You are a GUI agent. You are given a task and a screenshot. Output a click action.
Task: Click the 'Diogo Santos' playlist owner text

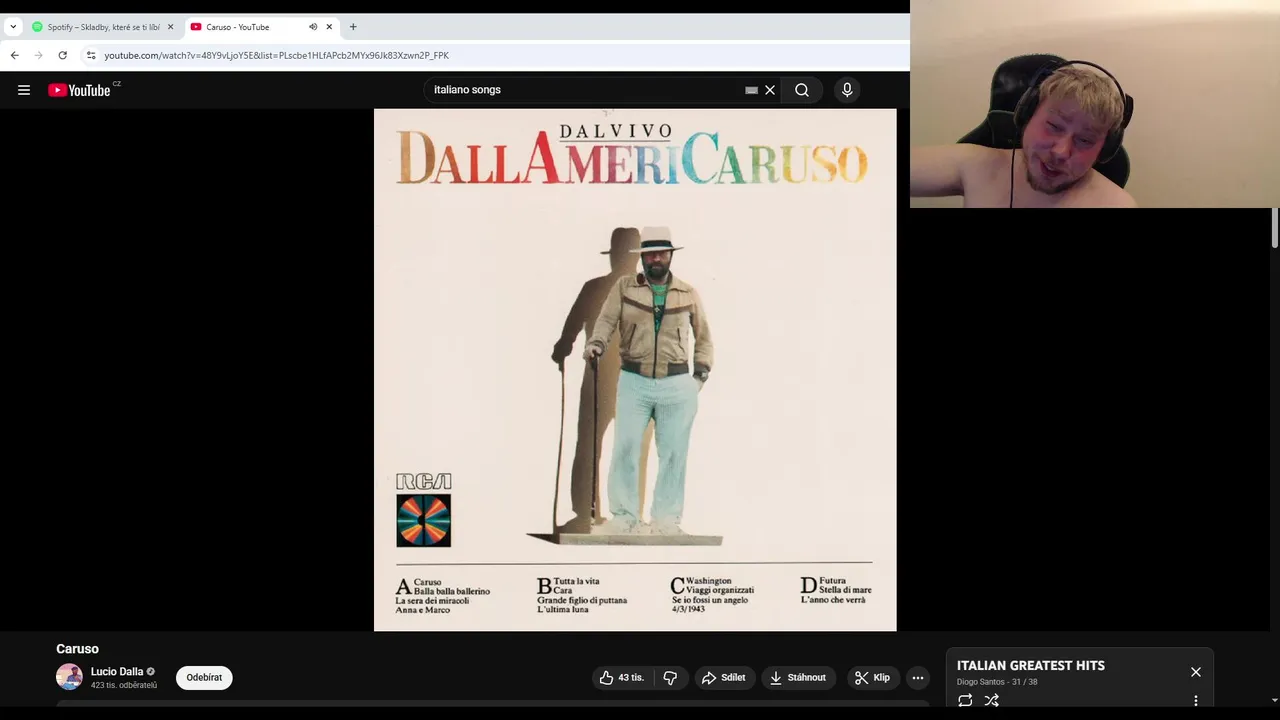(x=980, y=682)
